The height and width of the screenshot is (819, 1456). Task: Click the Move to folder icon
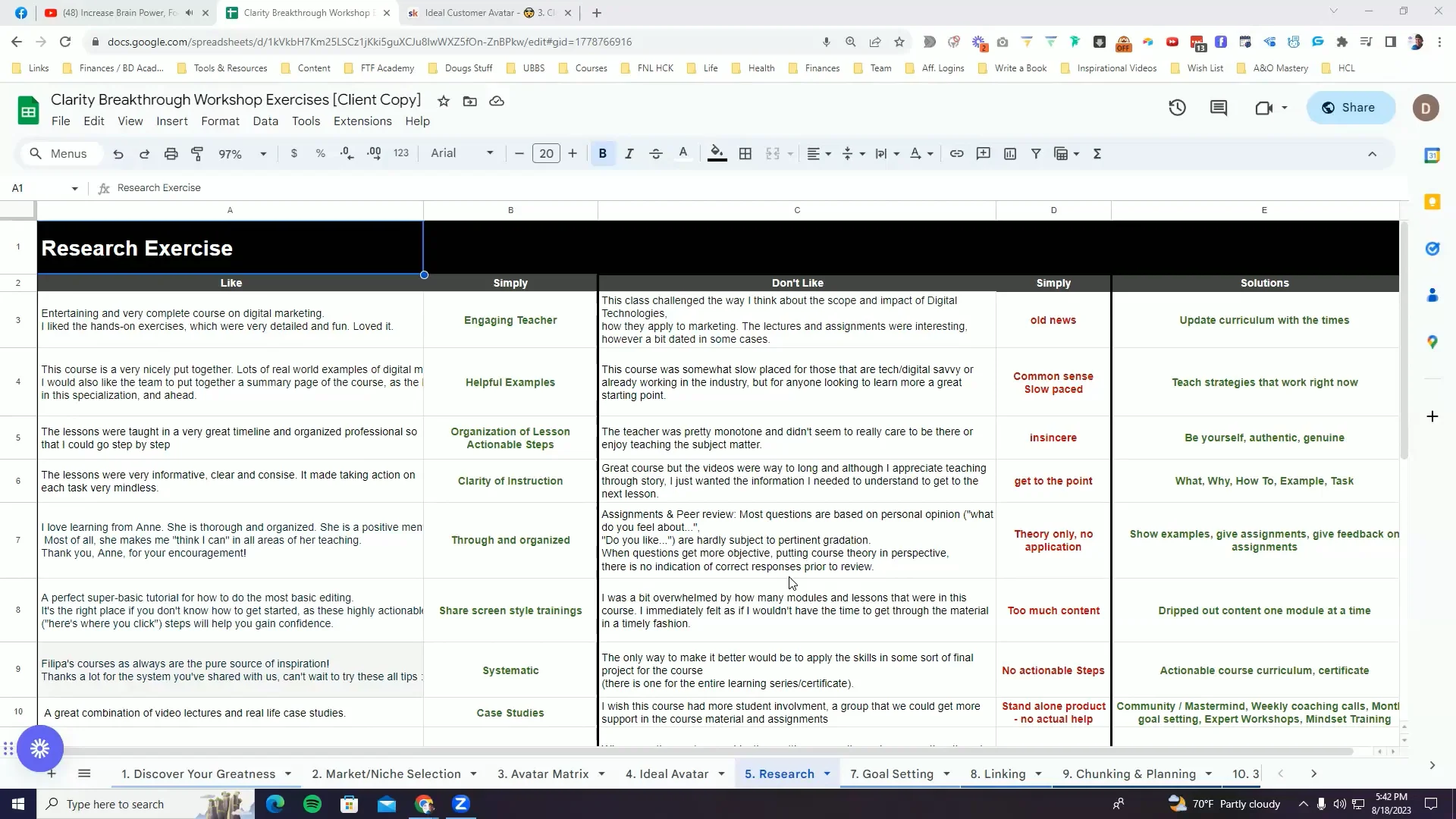coord(470,101)
